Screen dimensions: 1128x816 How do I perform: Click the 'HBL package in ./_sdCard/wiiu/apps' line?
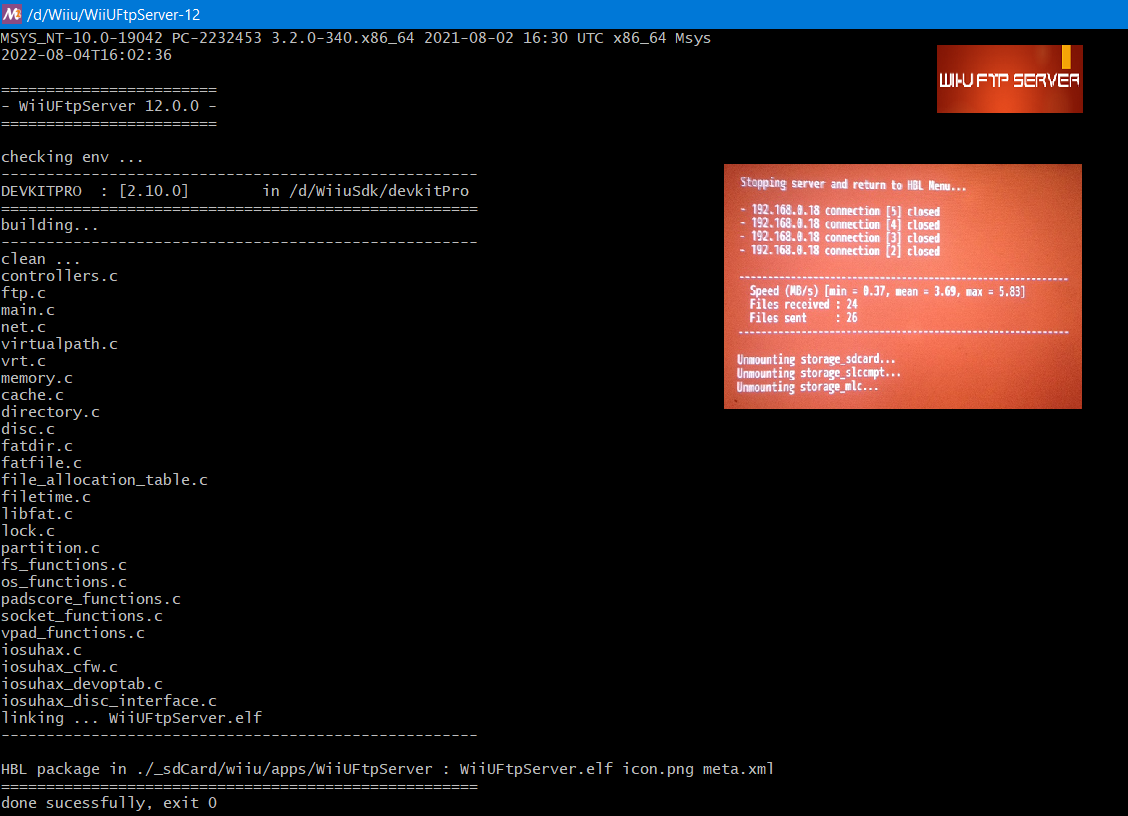click(x=387, y=769)
